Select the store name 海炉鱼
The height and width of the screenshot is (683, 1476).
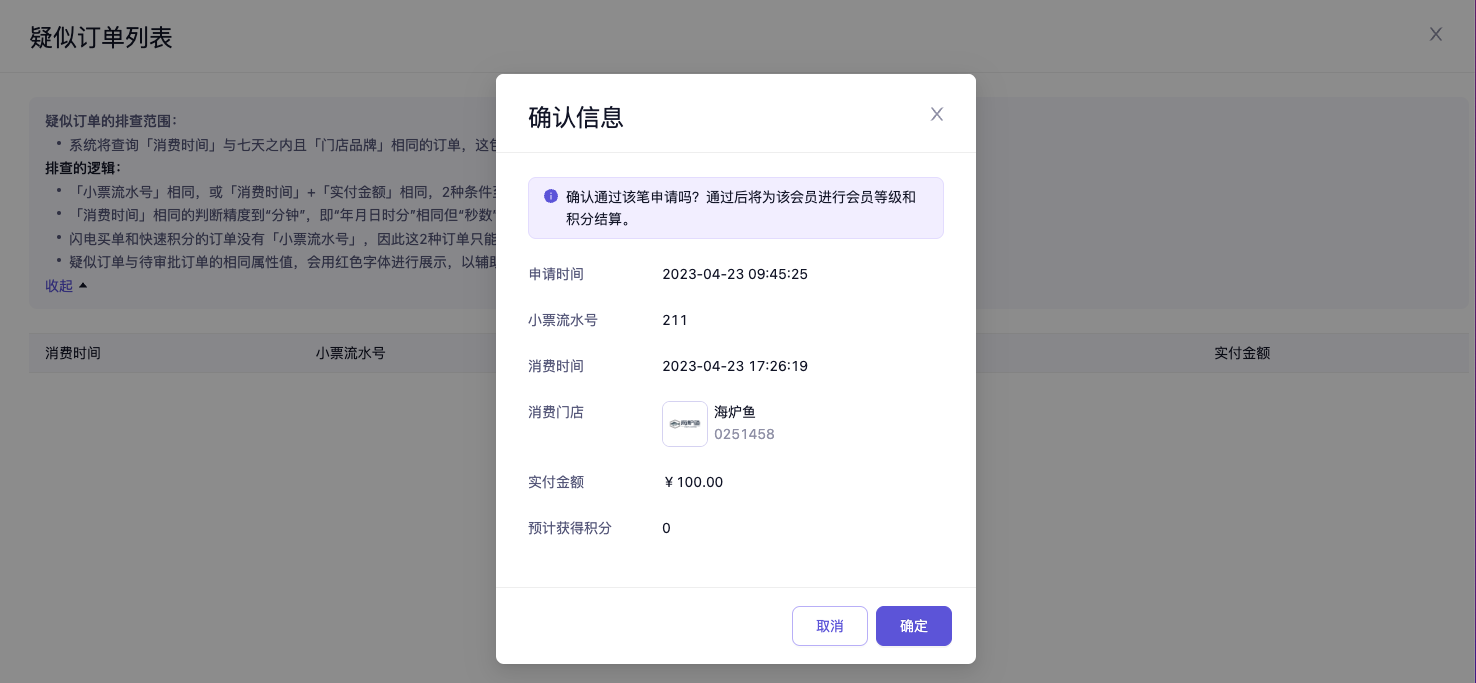[x=735, y=412]
